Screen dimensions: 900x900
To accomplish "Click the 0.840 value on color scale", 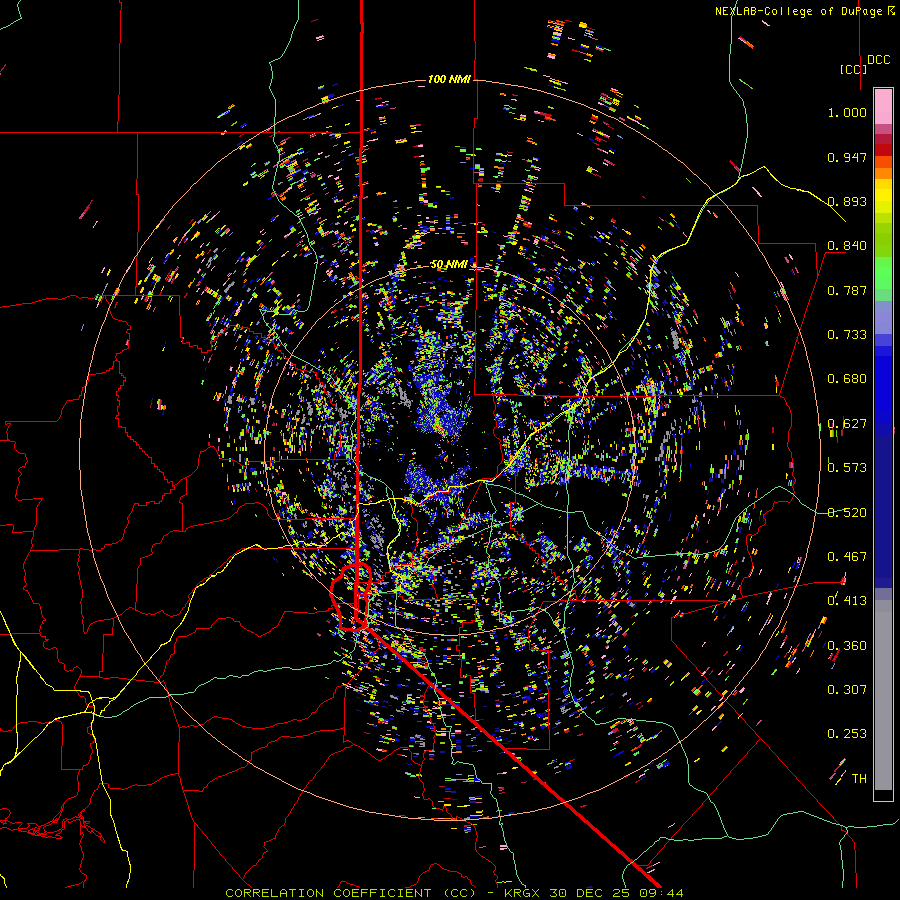I will pos(847,246).
